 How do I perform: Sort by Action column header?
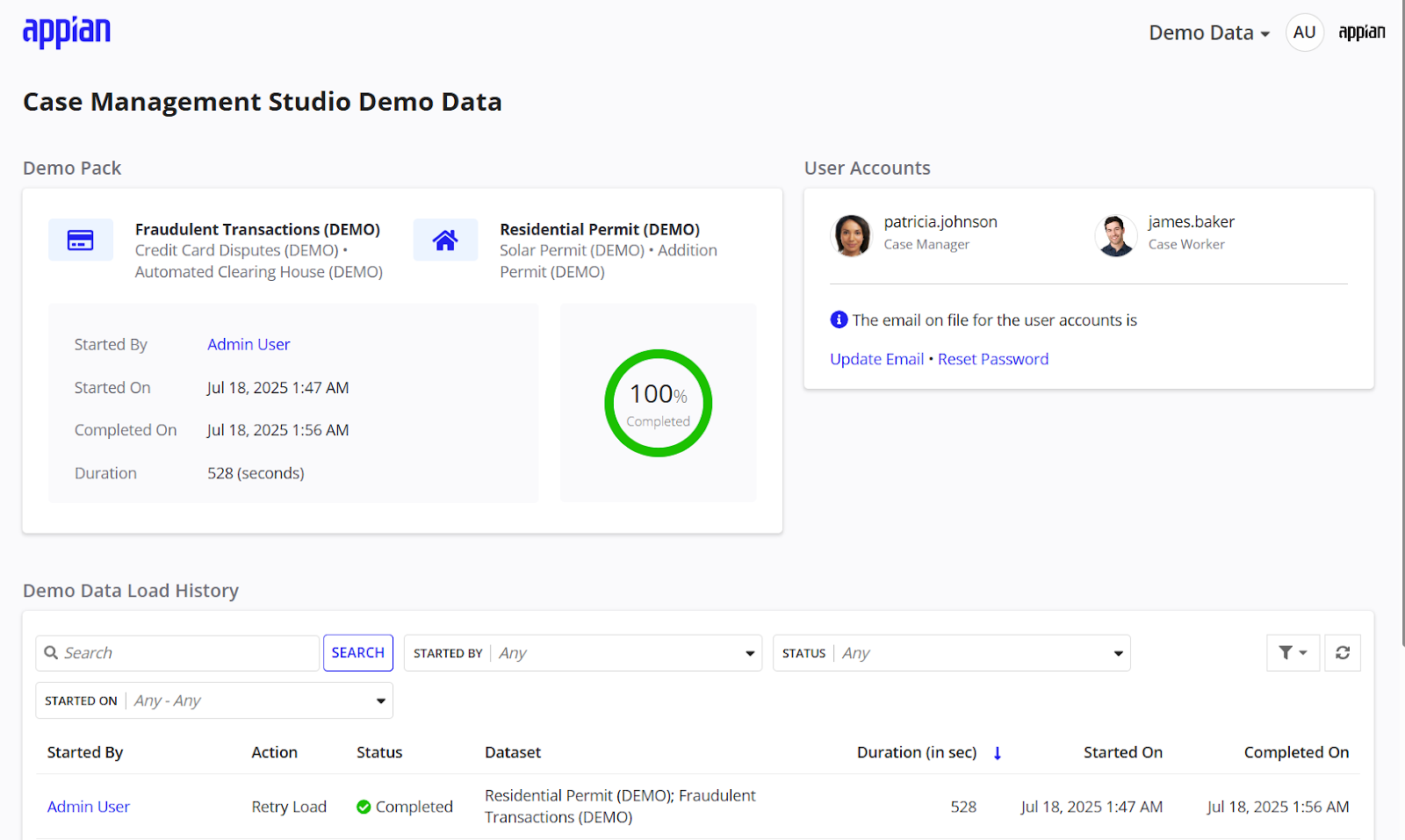click(275, 752)
